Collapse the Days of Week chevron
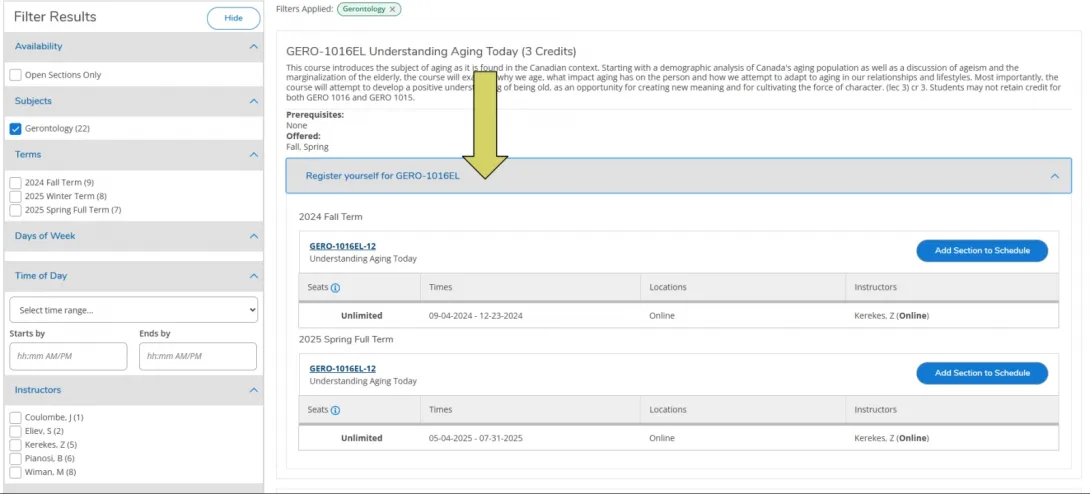Viewport: 1090px width, 494px height. (253, 236)
